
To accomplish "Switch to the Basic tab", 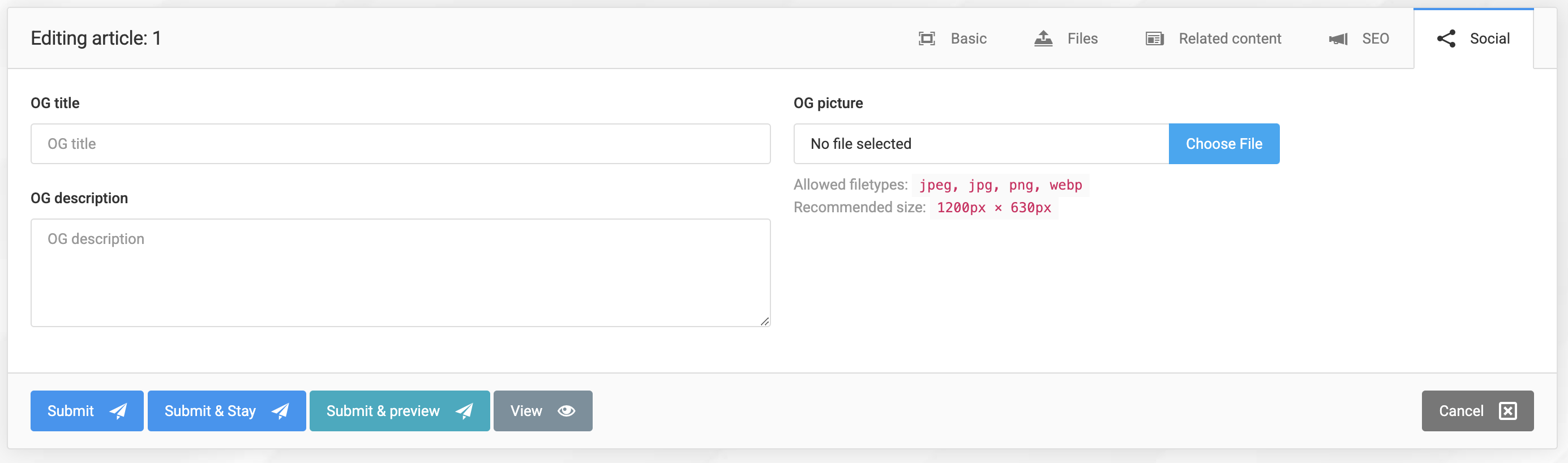I will point(968,39).
